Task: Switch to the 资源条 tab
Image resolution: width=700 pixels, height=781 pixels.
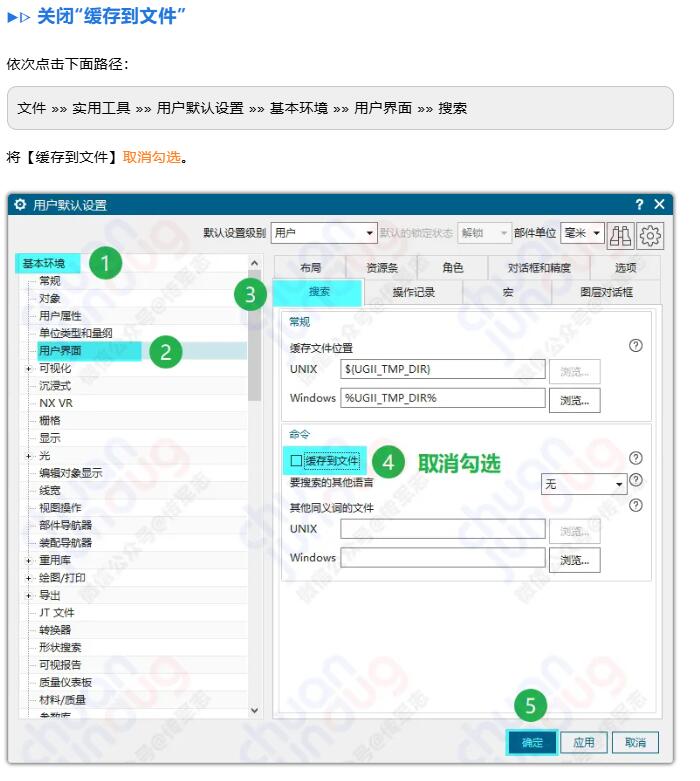Action: (x=382, y=268)
